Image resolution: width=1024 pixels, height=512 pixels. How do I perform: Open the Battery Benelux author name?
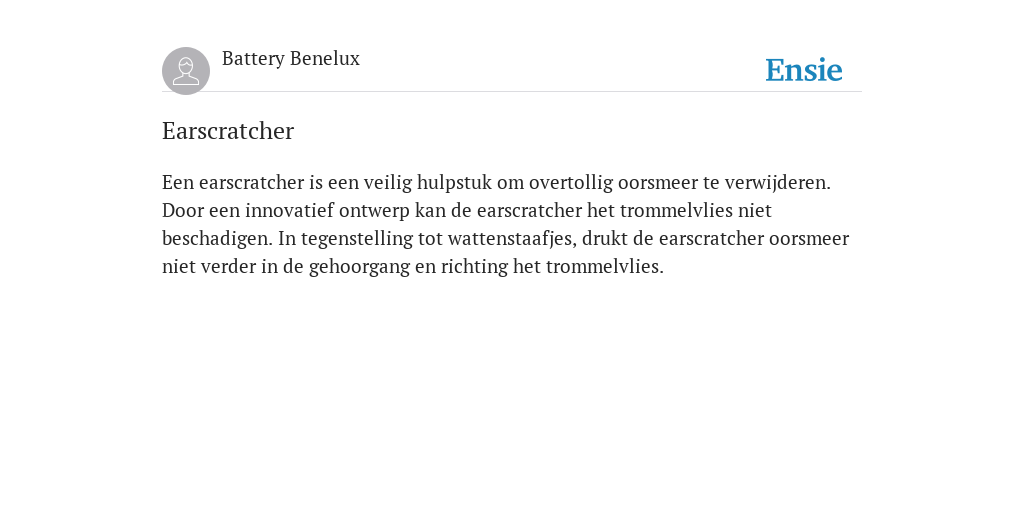click(x=291, y=59)
